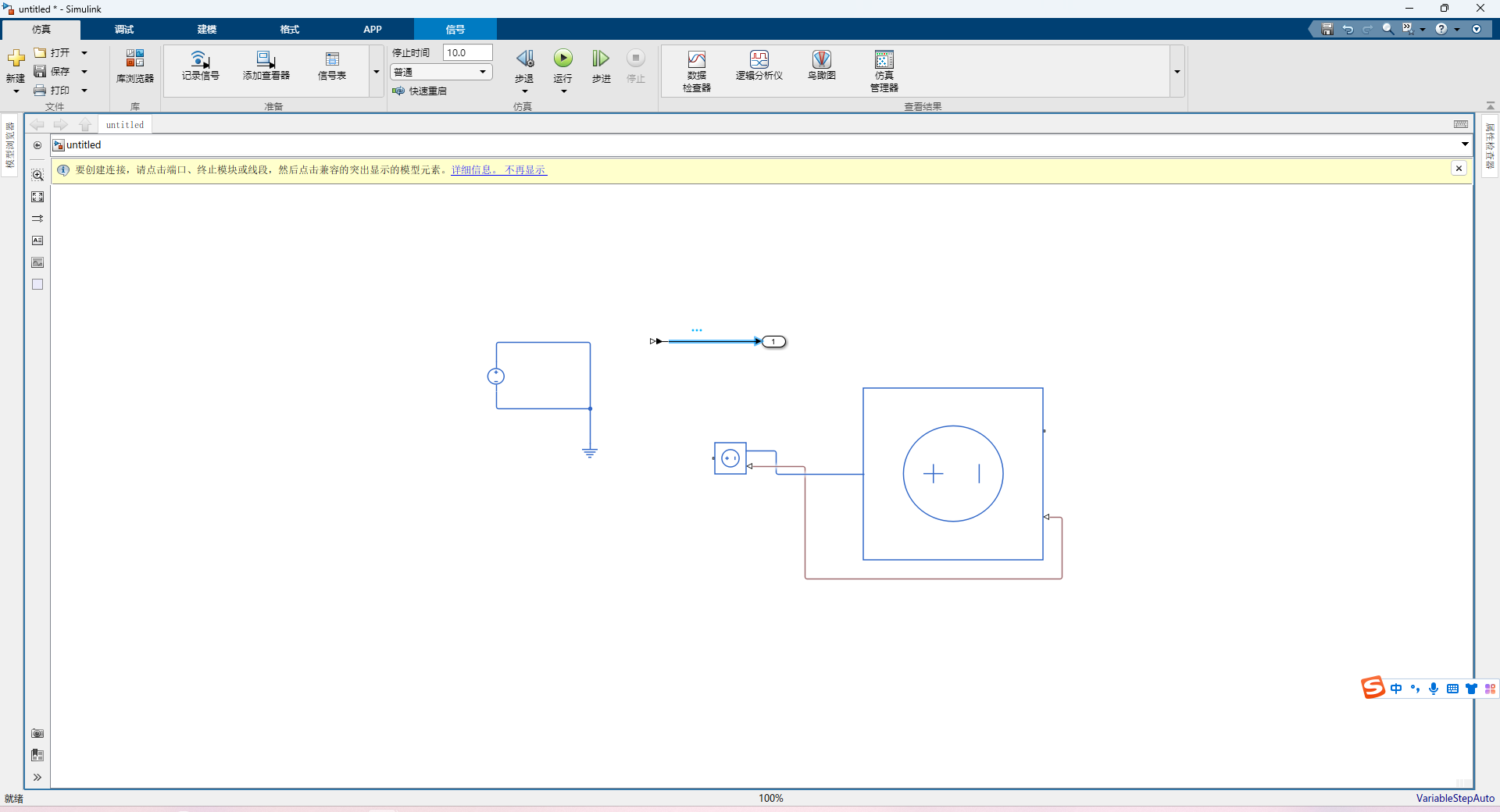
Task: Click the Fit to View palette icon
Action: tap(37, 197)
